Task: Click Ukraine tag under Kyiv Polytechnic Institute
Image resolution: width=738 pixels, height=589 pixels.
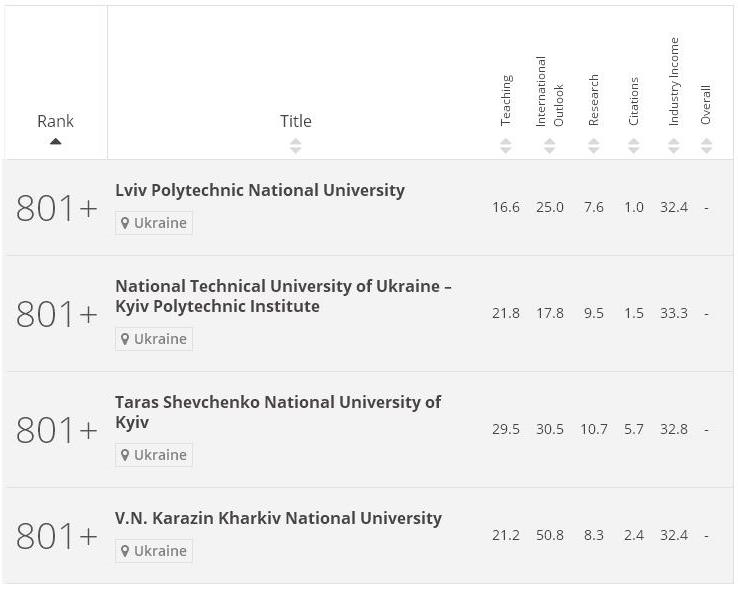Action: point(154,339)
